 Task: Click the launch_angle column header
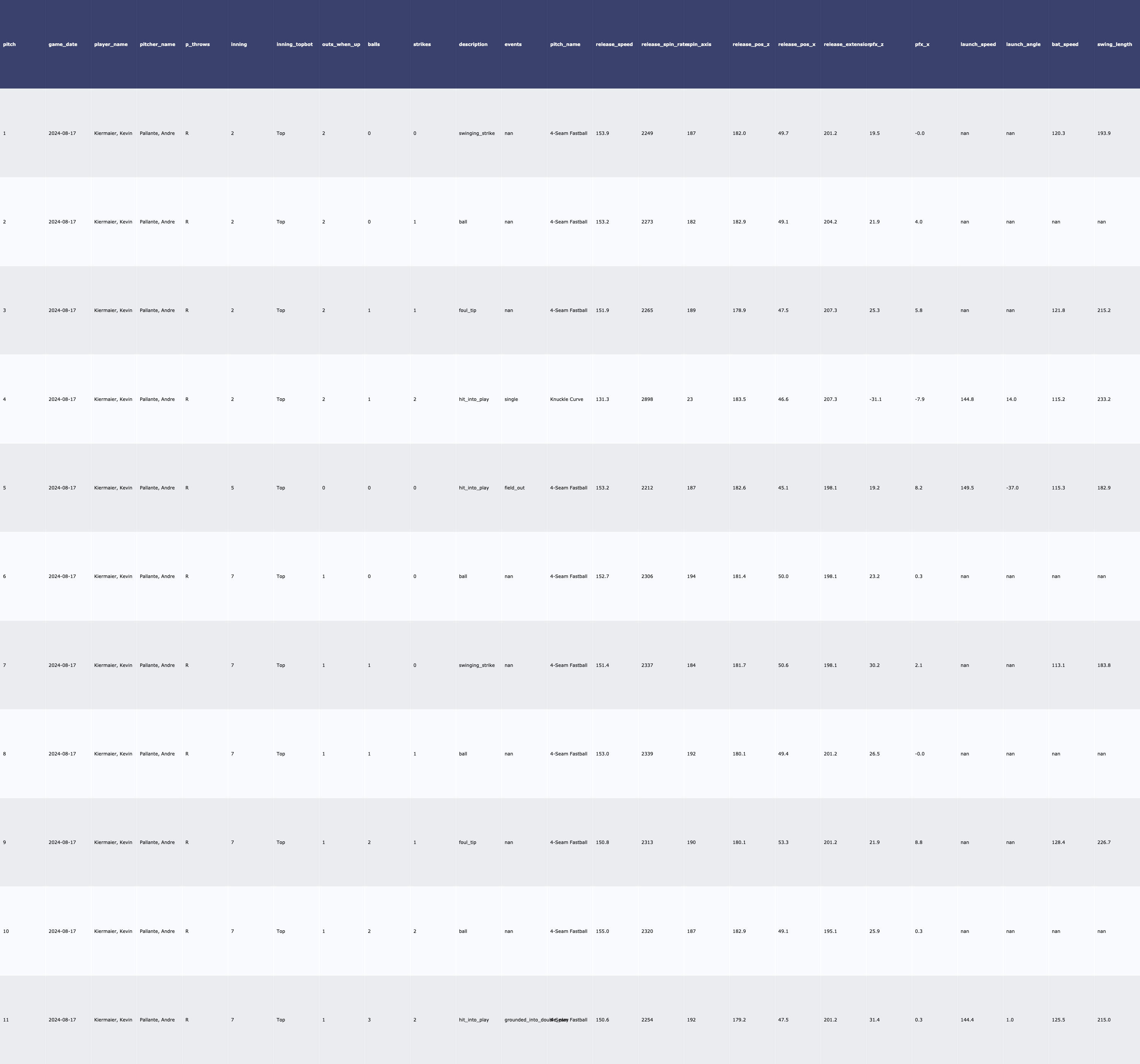pos(1023,44)
